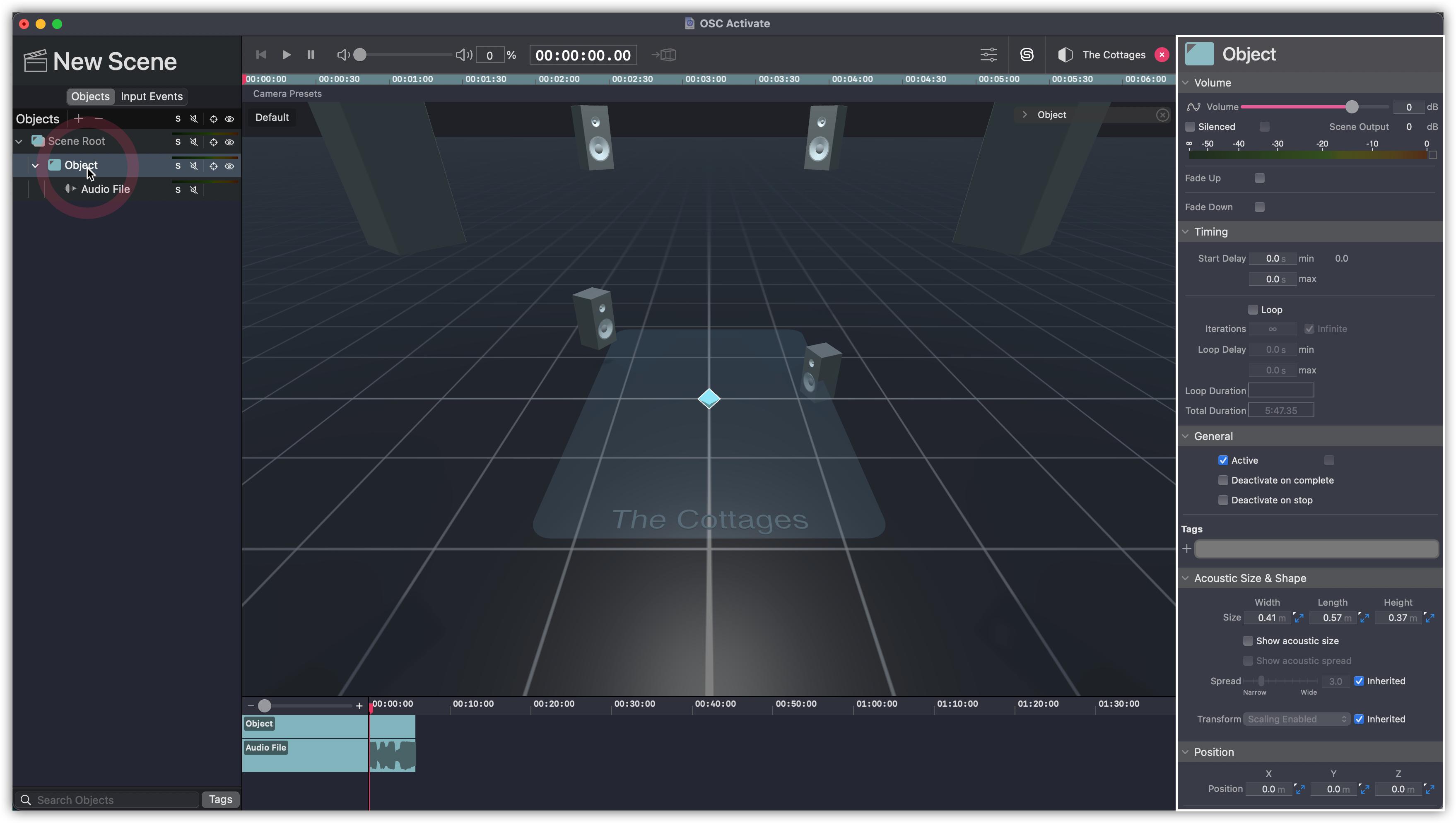Close the Object overlay with circled X
This screenshot has width=1456, height=823.
tap(1162, 116)
